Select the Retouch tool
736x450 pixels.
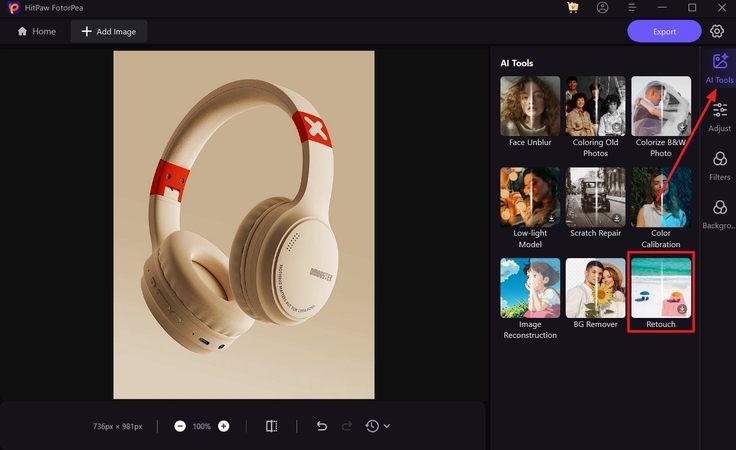pos(661,293)
